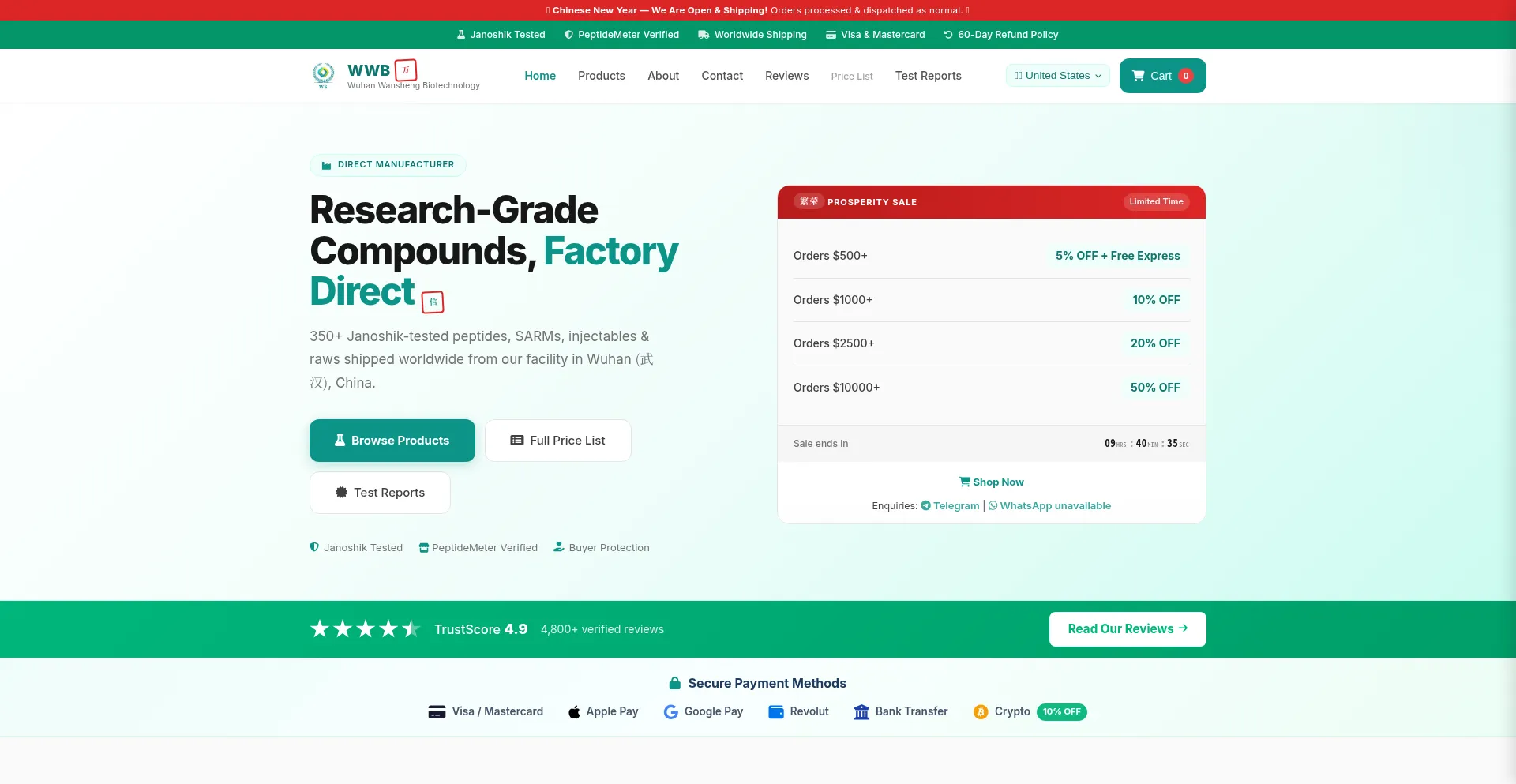
Task: Click the five-star rating graphic
Action: pyautogui.click(x=366, y=629)
